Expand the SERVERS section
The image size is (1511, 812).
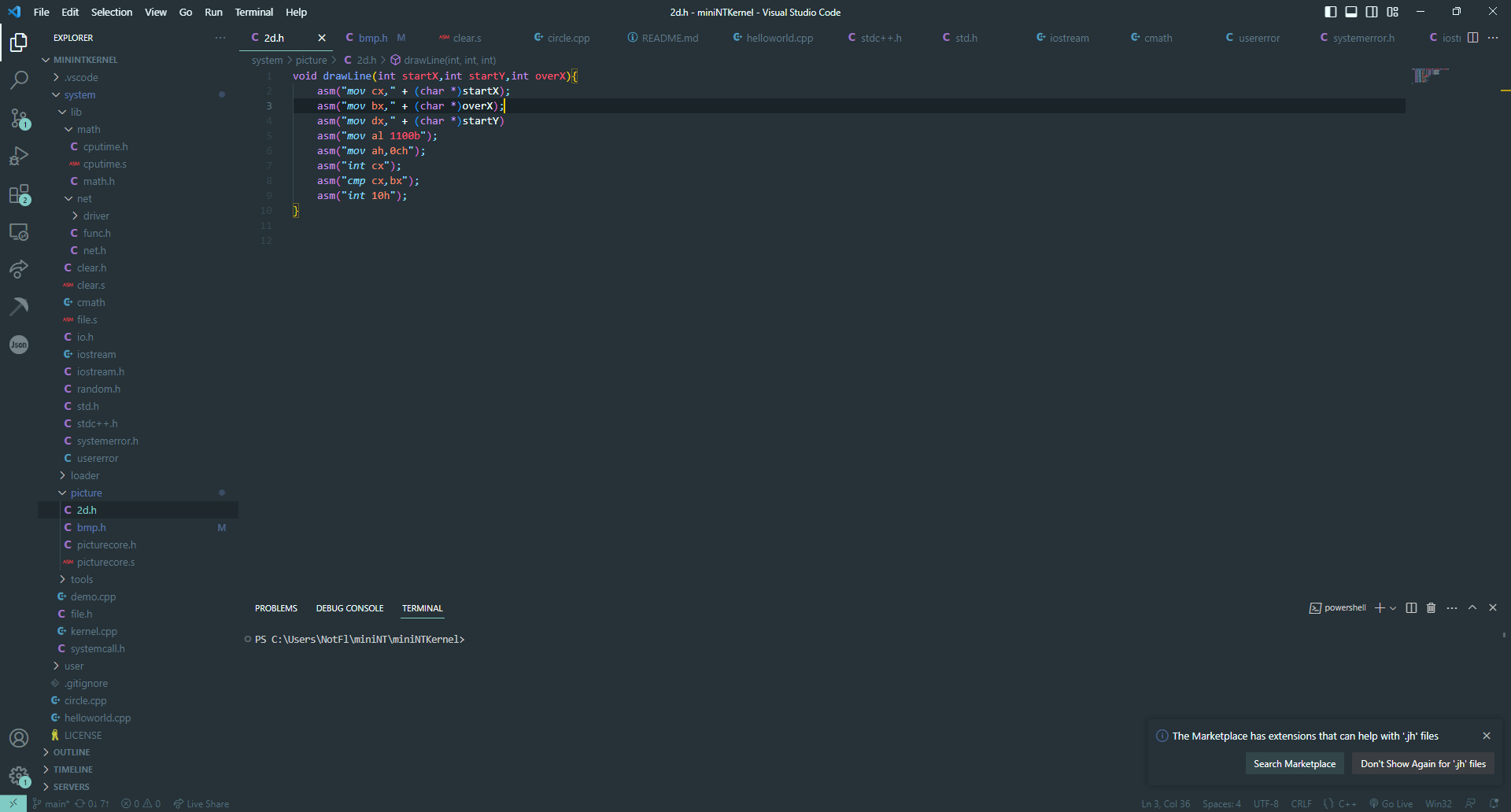tap(71, 787)
